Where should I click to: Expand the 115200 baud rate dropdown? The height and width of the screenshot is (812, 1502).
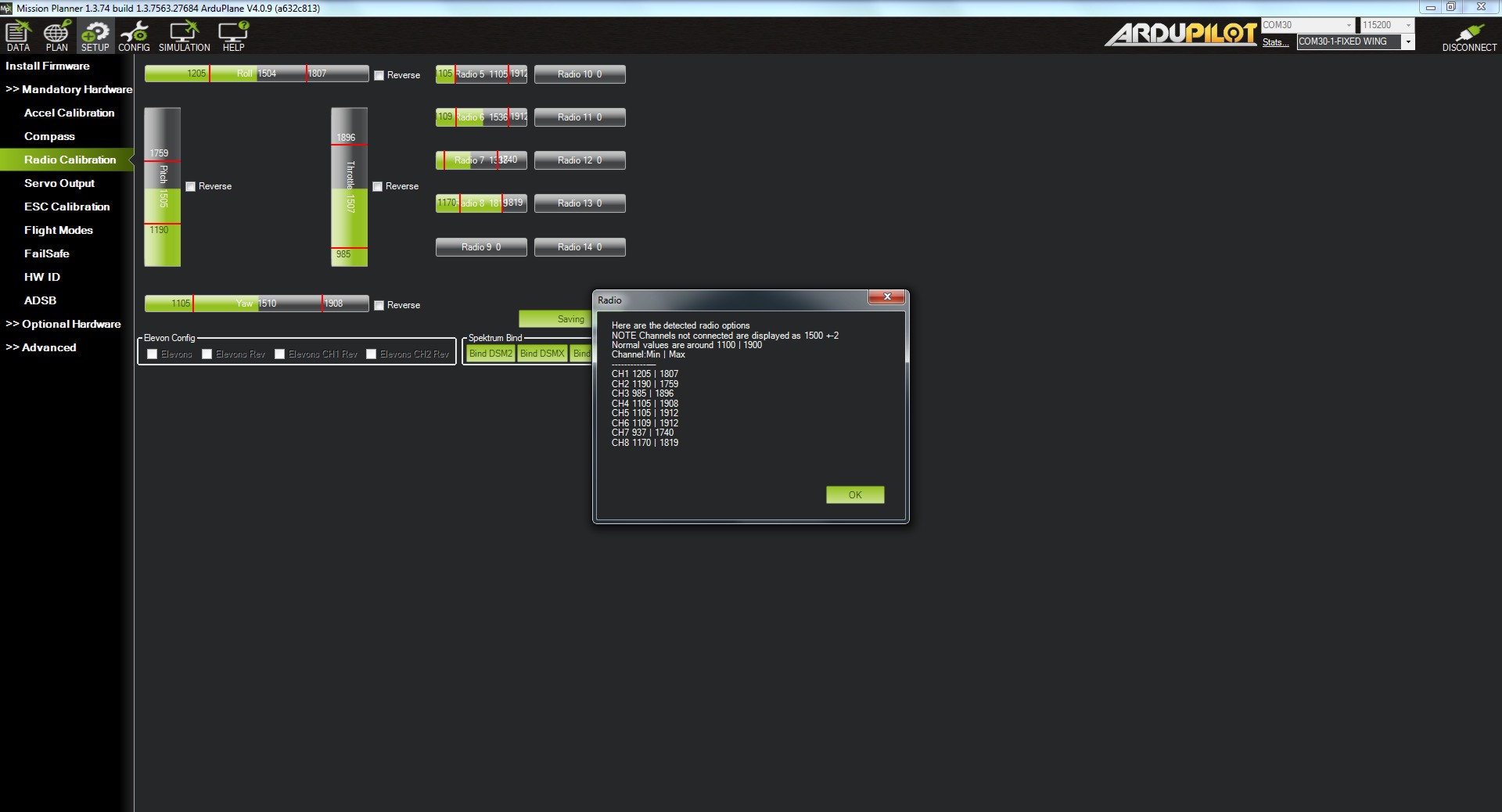coord(1386,25)
